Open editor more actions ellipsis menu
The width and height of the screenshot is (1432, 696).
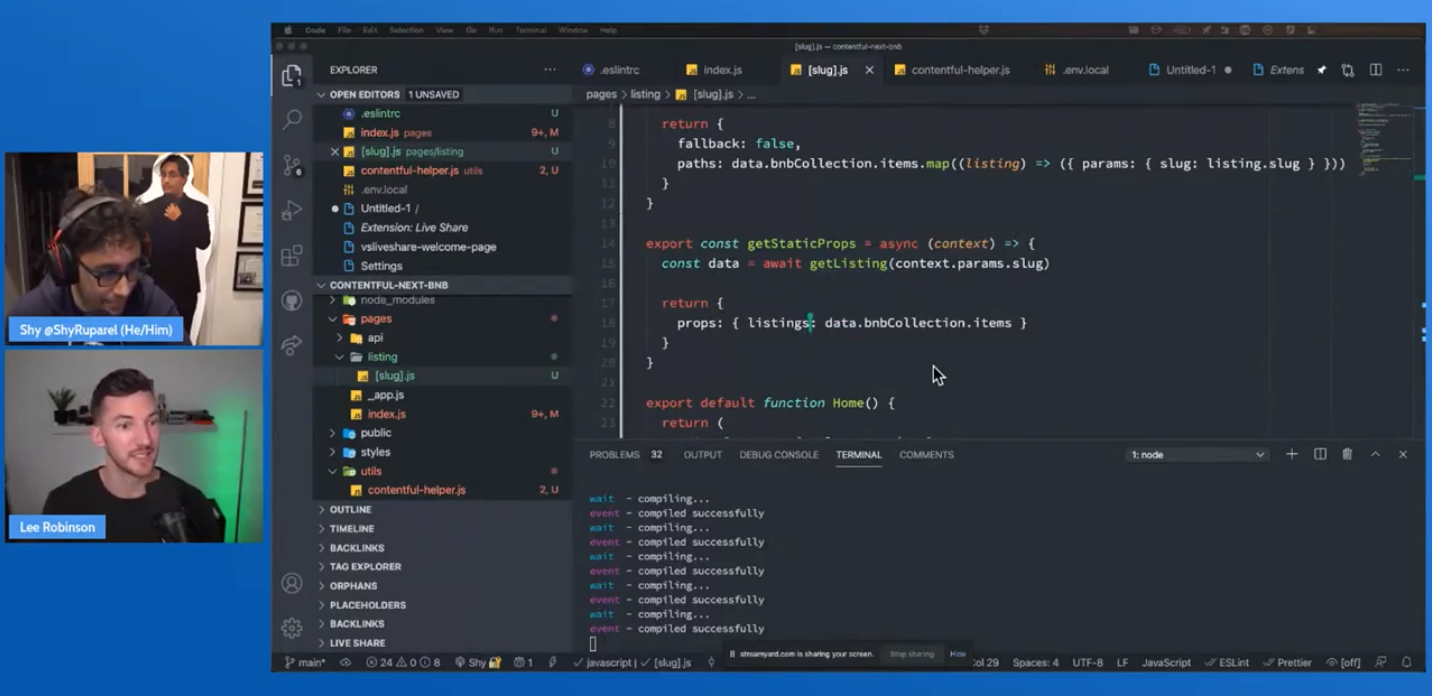(x=1403, y=70)
